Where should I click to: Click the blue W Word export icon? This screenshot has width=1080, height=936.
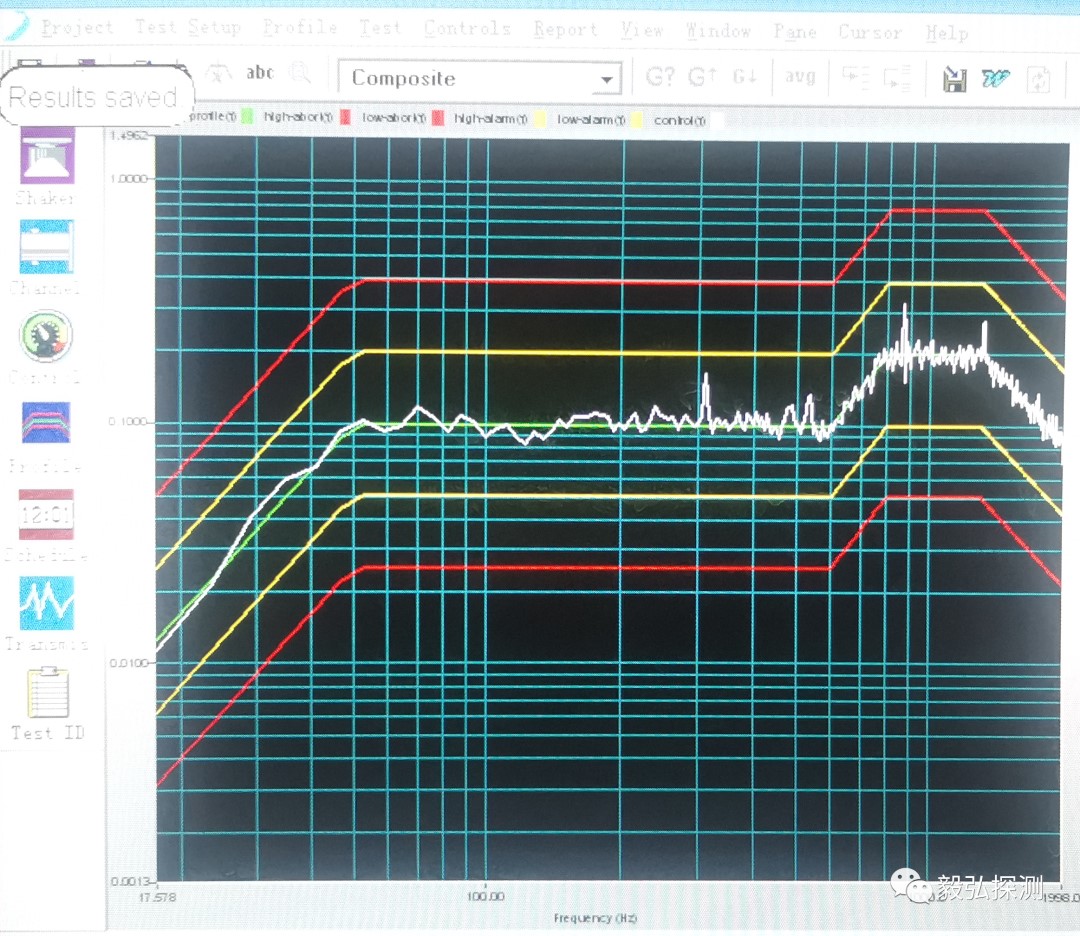[x=995, y=79]
